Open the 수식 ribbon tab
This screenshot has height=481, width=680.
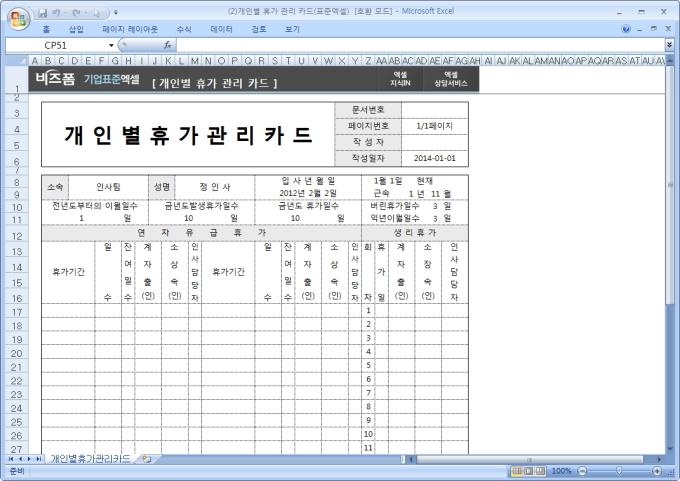point(183,29)
